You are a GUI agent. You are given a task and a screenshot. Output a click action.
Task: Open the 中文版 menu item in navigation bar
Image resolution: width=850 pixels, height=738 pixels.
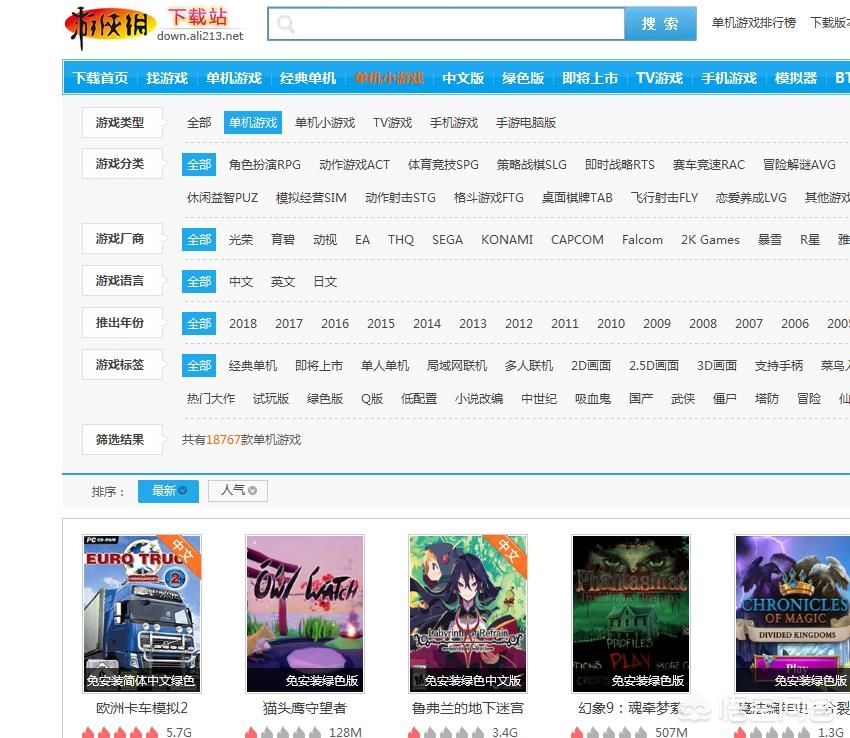463,77
